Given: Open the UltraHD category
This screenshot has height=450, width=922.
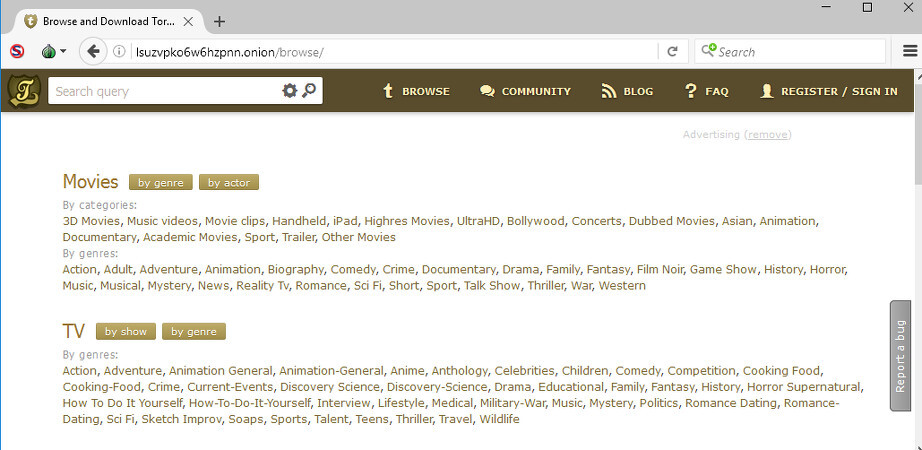Looking at the screenshot, I should click(x=478, y=221).
